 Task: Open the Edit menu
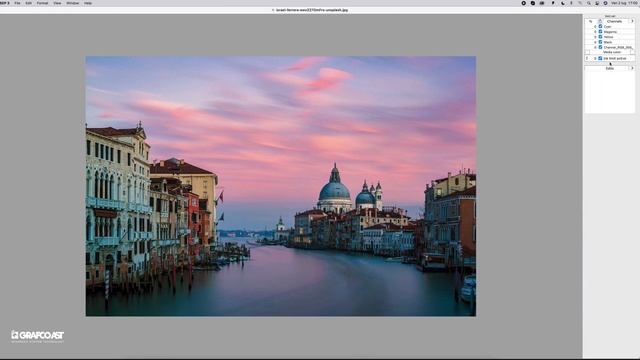(x=29, y=3)
